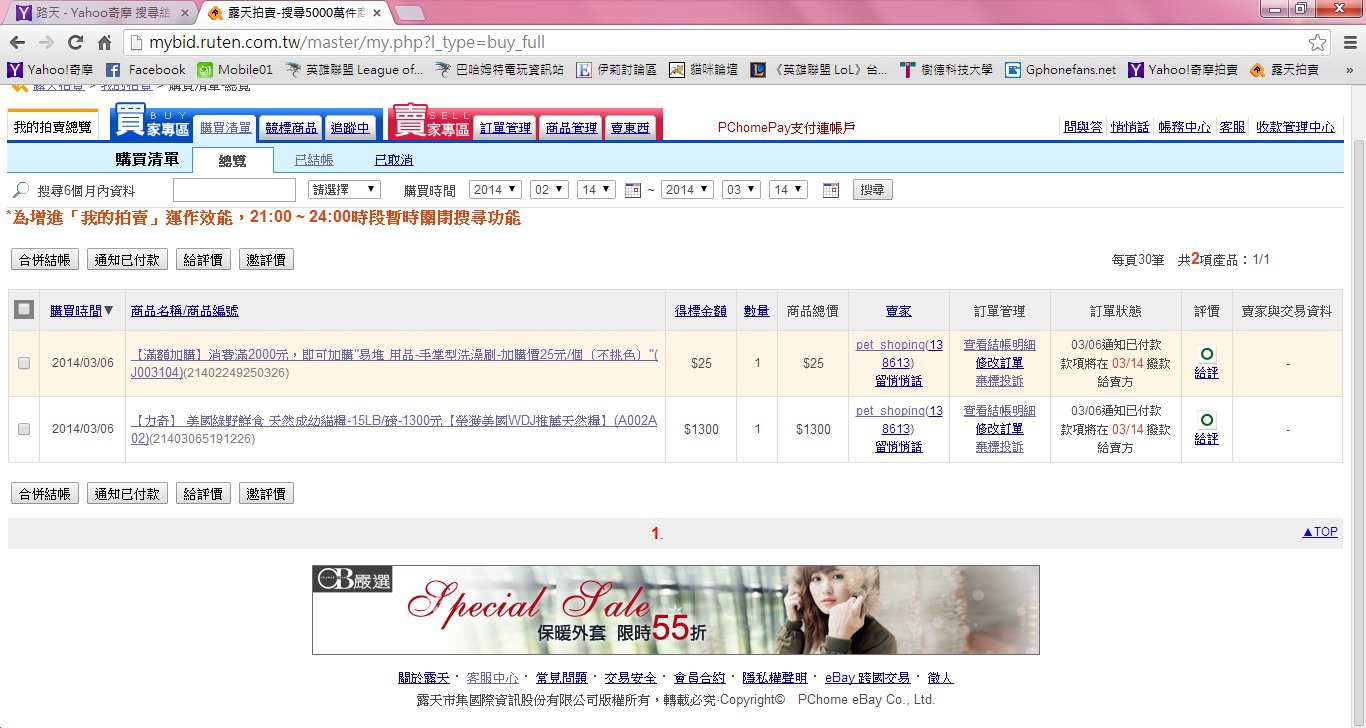
Task: Open the start day 14 dropdown
Action: 596,190
